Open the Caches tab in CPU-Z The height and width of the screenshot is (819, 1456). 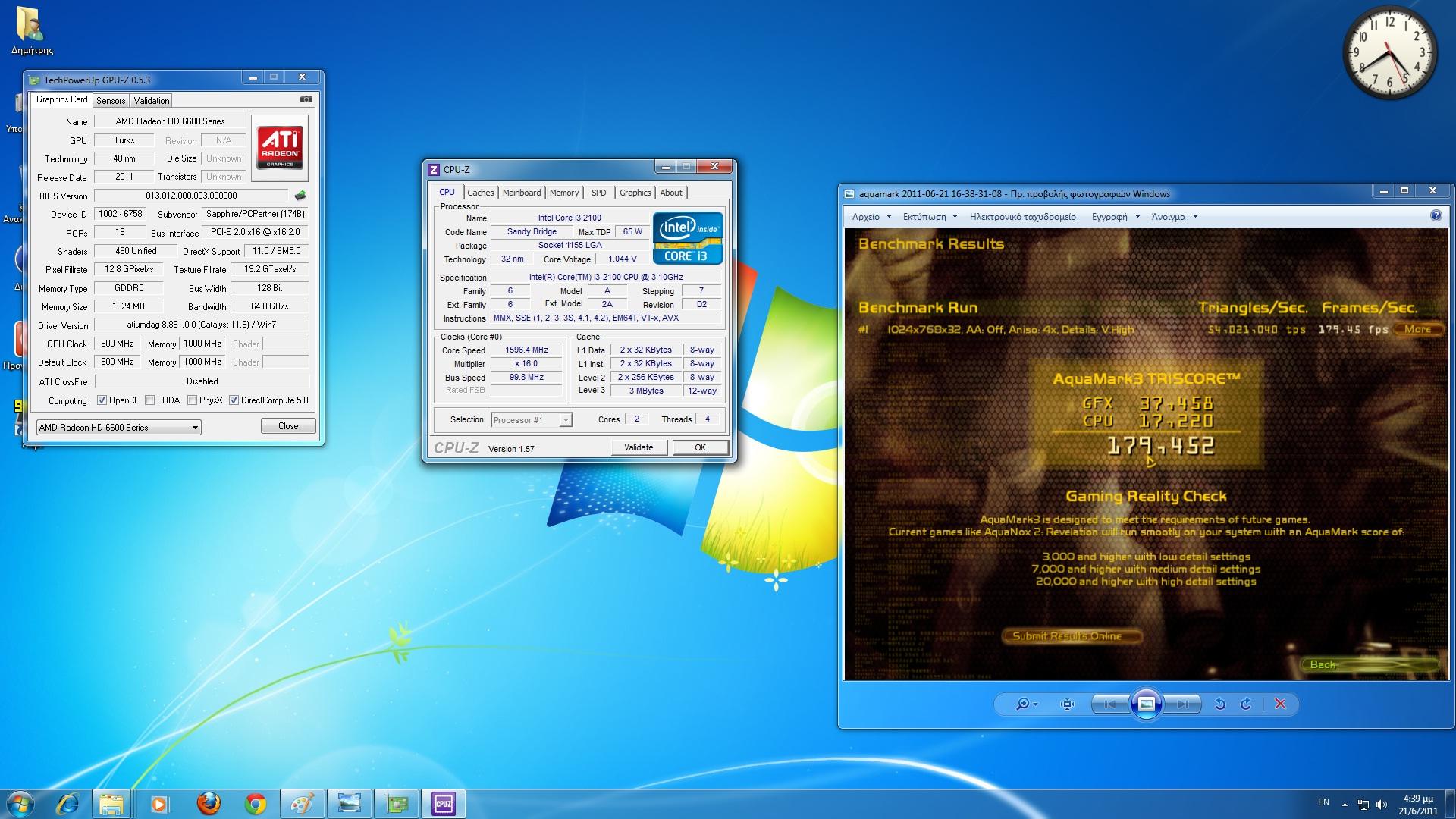click(480, 193)
